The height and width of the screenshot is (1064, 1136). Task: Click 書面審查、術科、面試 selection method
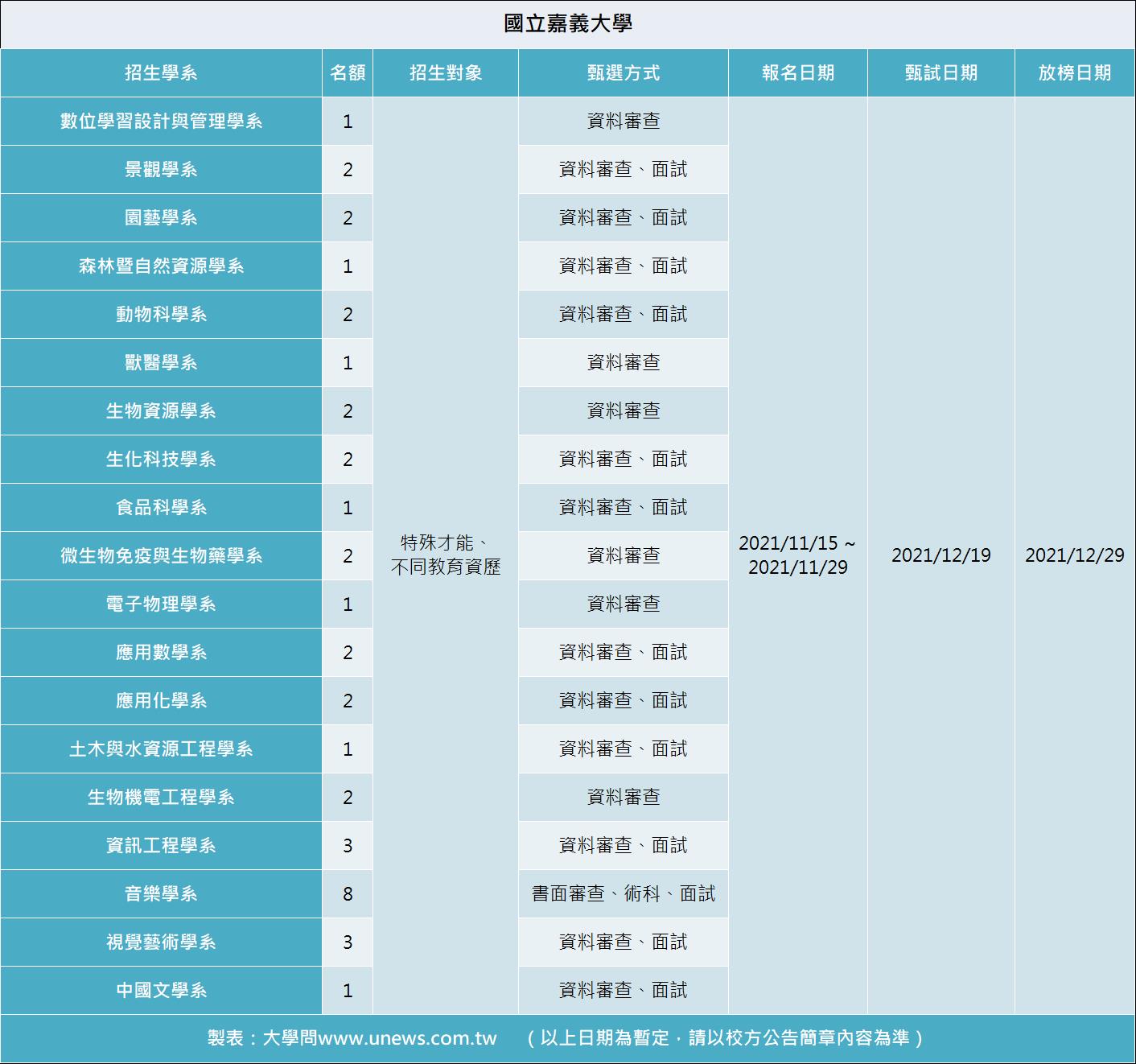click(x=624, y=894)
